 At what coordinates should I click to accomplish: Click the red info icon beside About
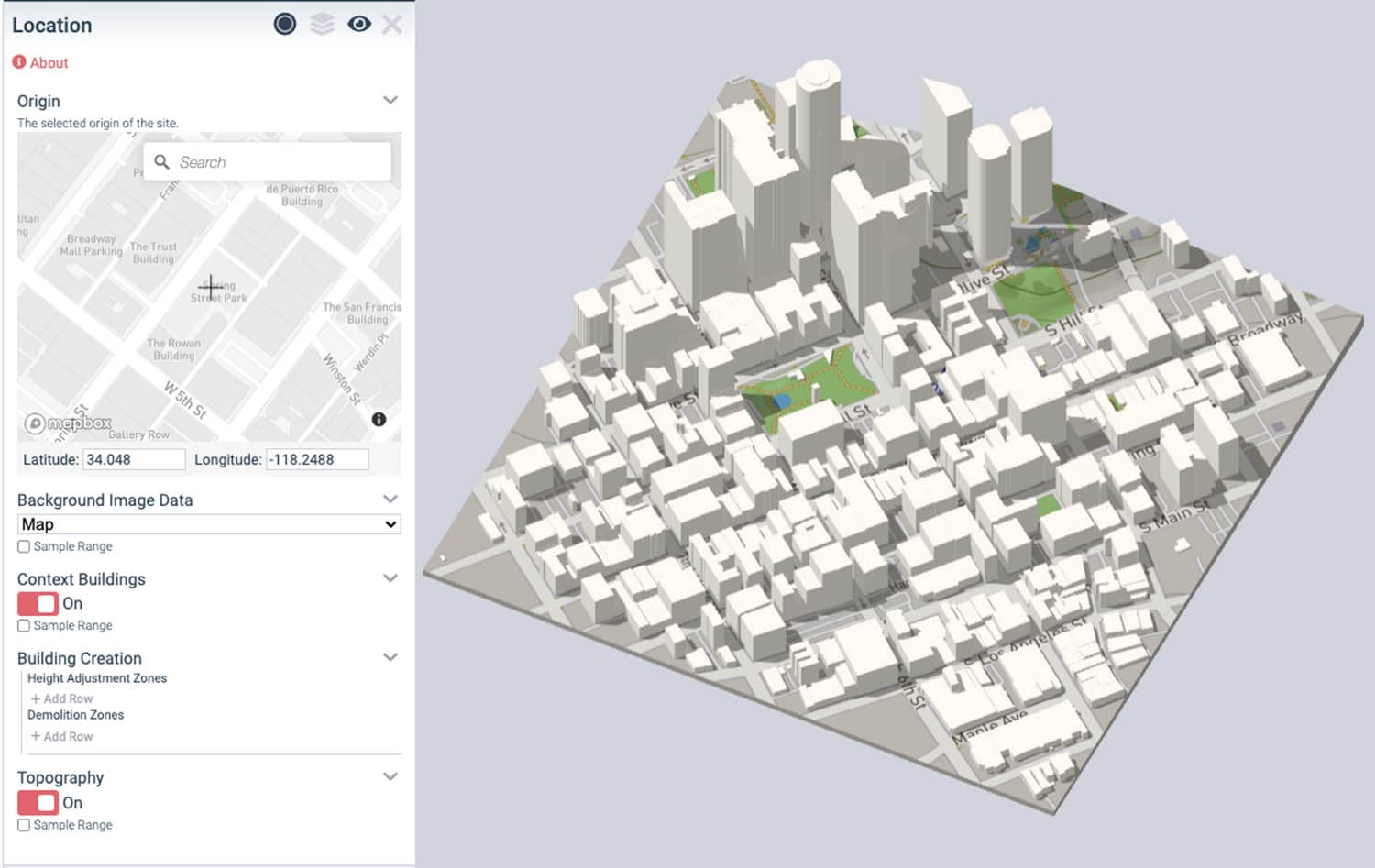coord(17,61)
